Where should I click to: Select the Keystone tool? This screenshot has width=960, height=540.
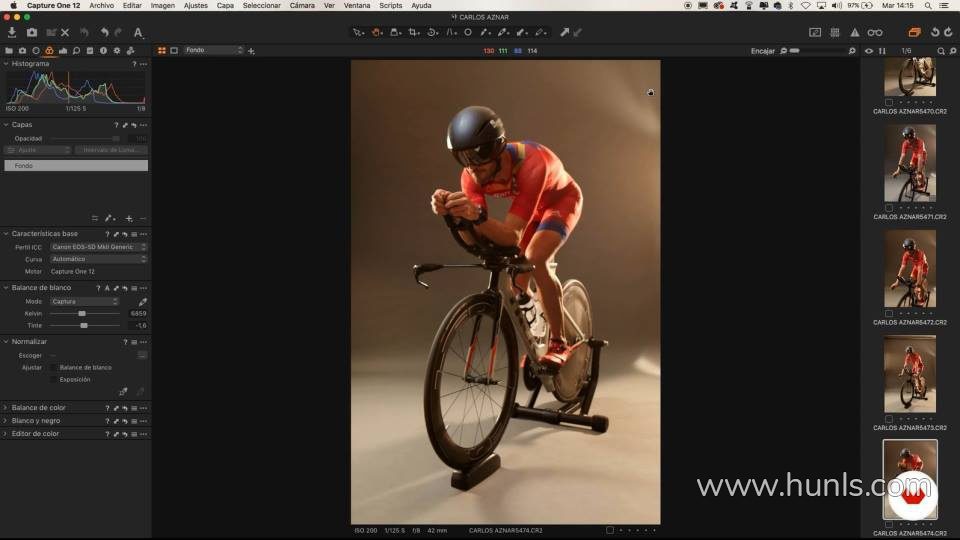coord(451,32)
